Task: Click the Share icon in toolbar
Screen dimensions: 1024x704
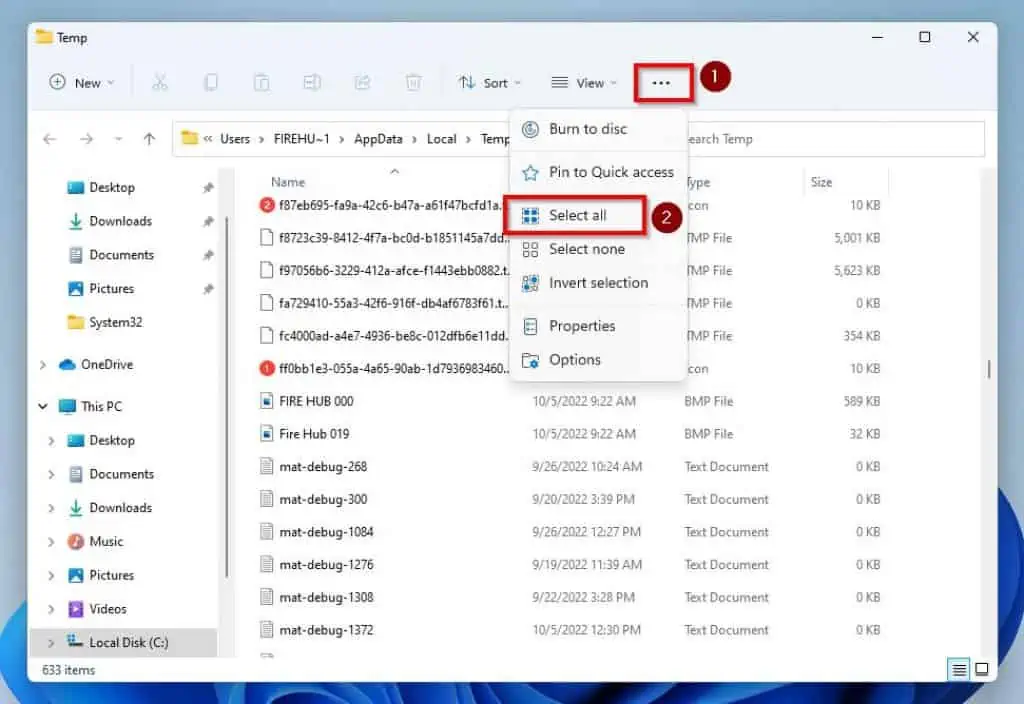Action: (x=362, y=83)
